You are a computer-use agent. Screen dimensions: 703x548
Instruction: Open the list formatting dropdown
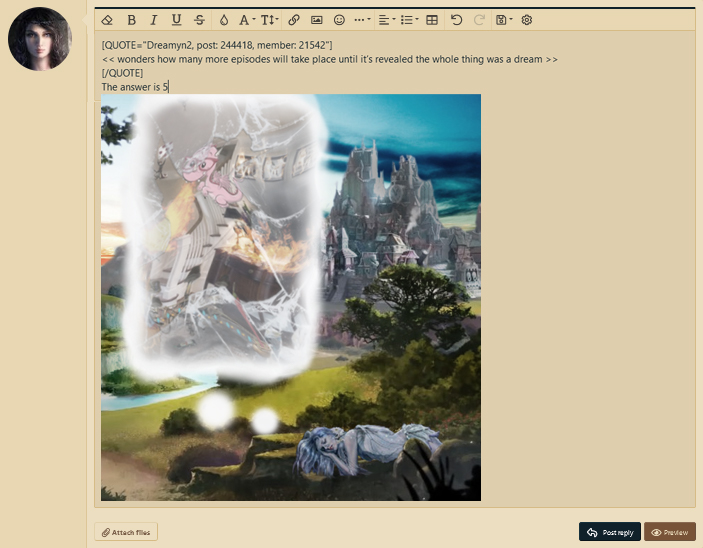pos(409,20)
